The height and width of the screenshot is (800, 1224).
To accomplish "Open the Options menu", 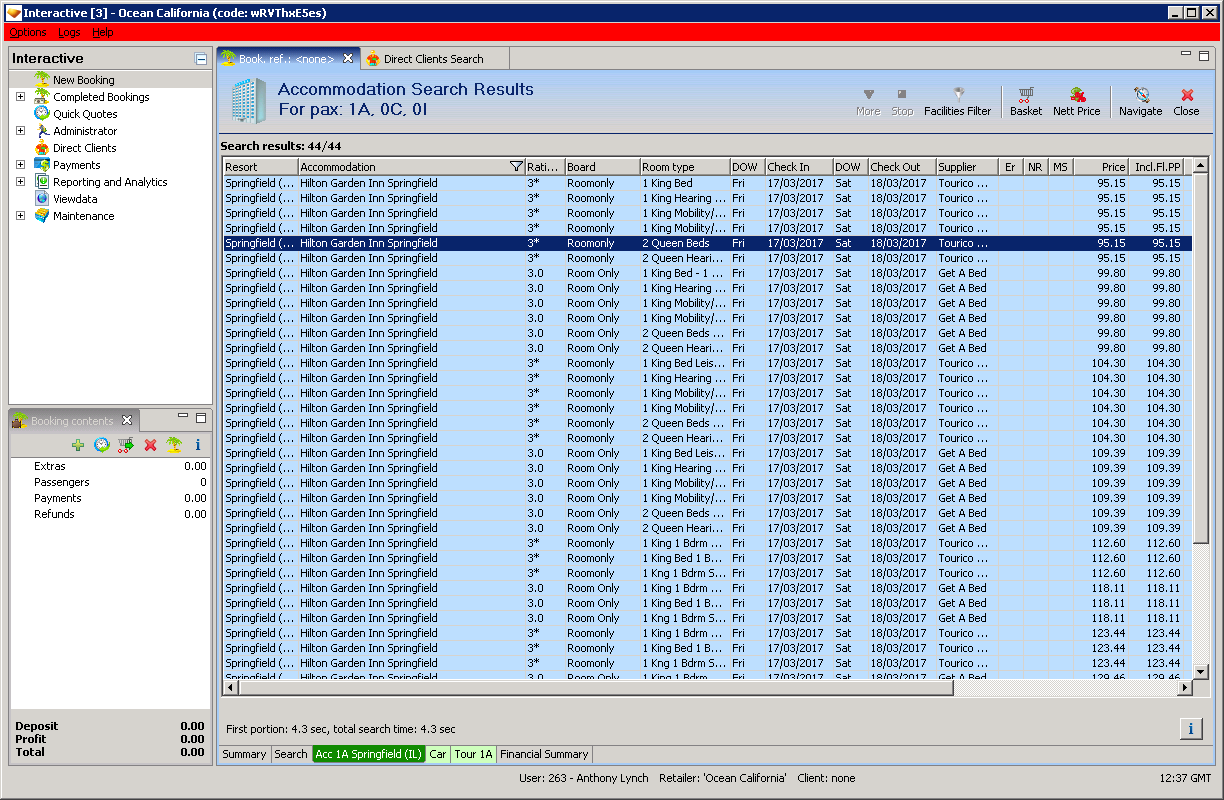I will [x=27, y=32].
